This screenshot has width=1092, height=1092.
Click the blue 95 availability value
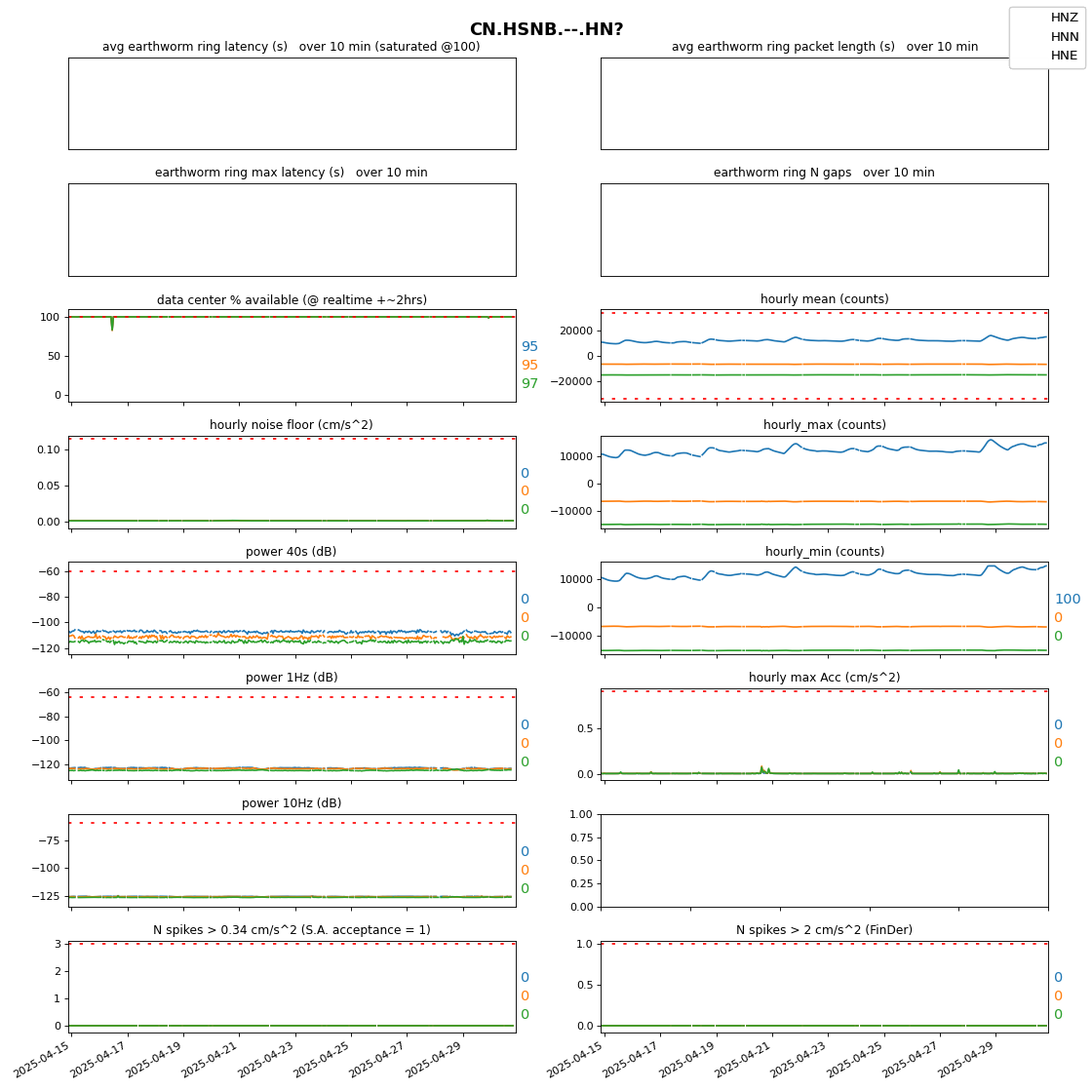pyautogui.click(x=529, y=346)
